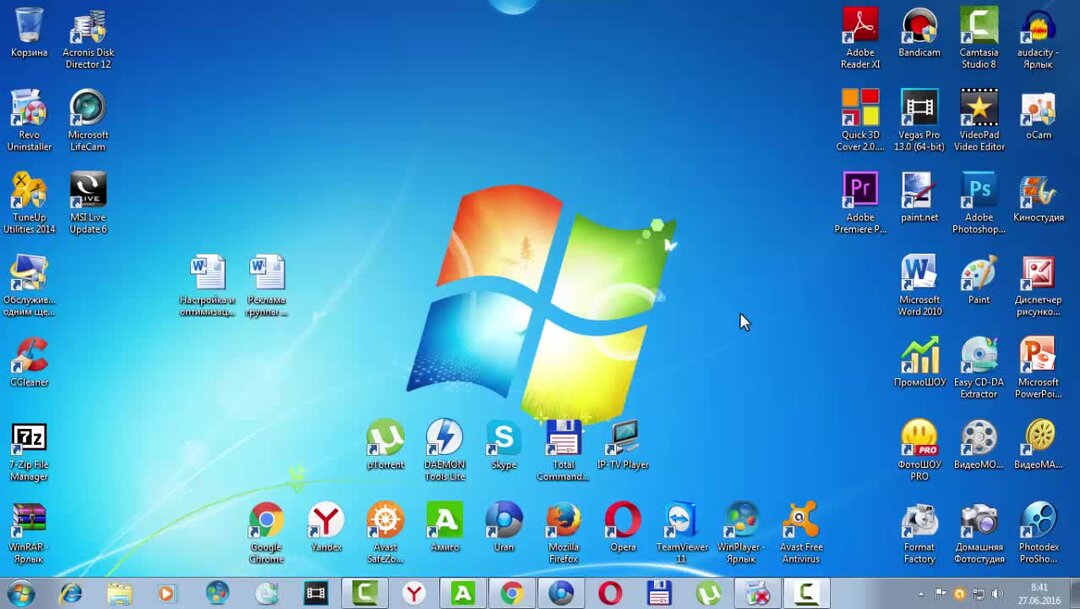Select the DAEMON Tools Lite icon
Viewport: 1080px width, 609px height.
click(444, 438)
